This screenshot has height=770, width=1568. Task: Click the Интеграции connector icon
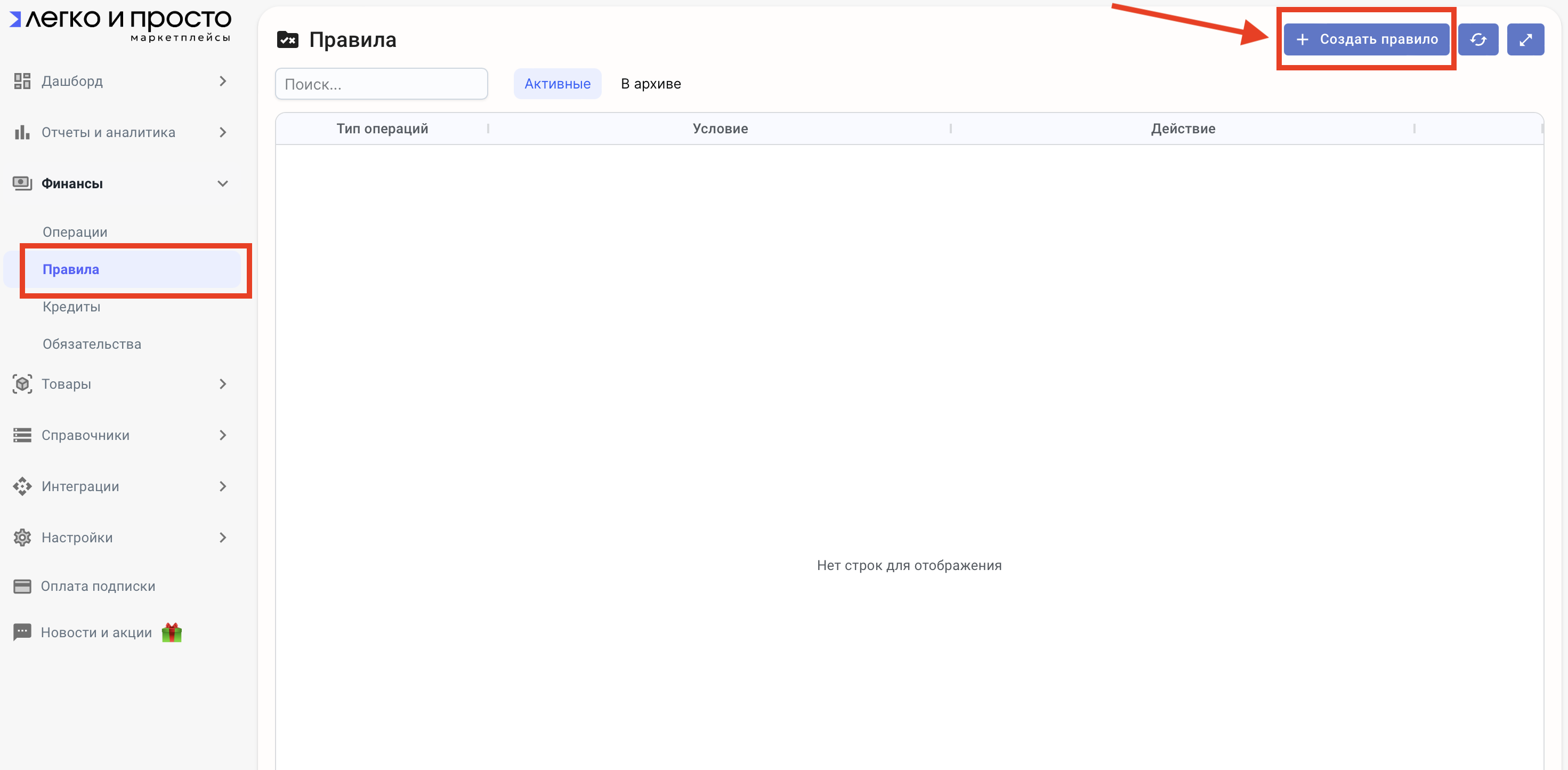22,486
